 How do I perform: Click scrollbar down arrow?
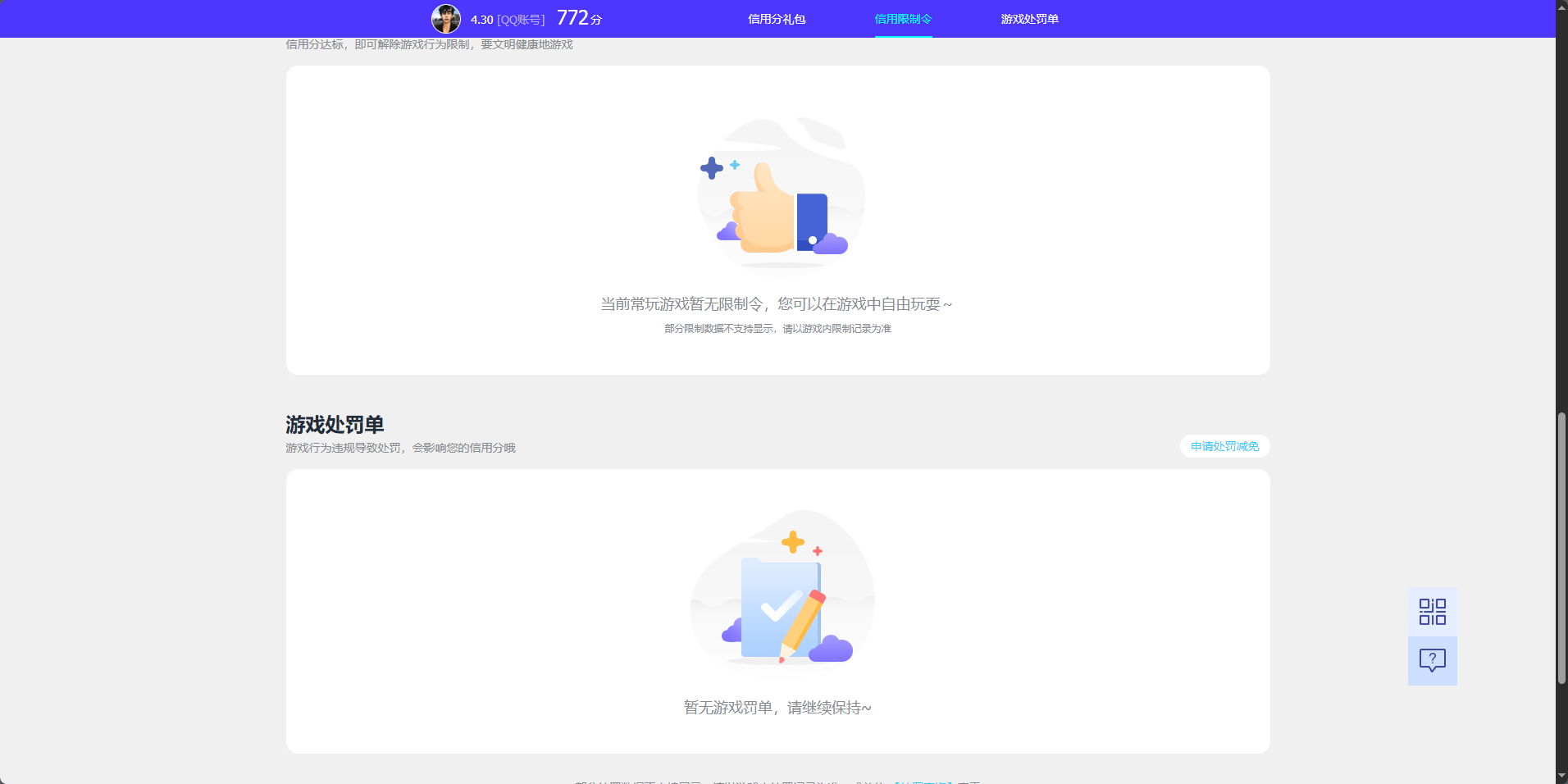[1561, 776]
